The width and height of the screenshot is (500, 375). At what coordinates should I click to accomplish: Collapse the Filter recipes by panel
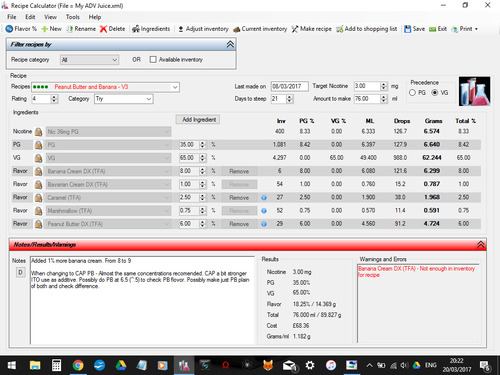pyautogui.click(x=230, y=44)
